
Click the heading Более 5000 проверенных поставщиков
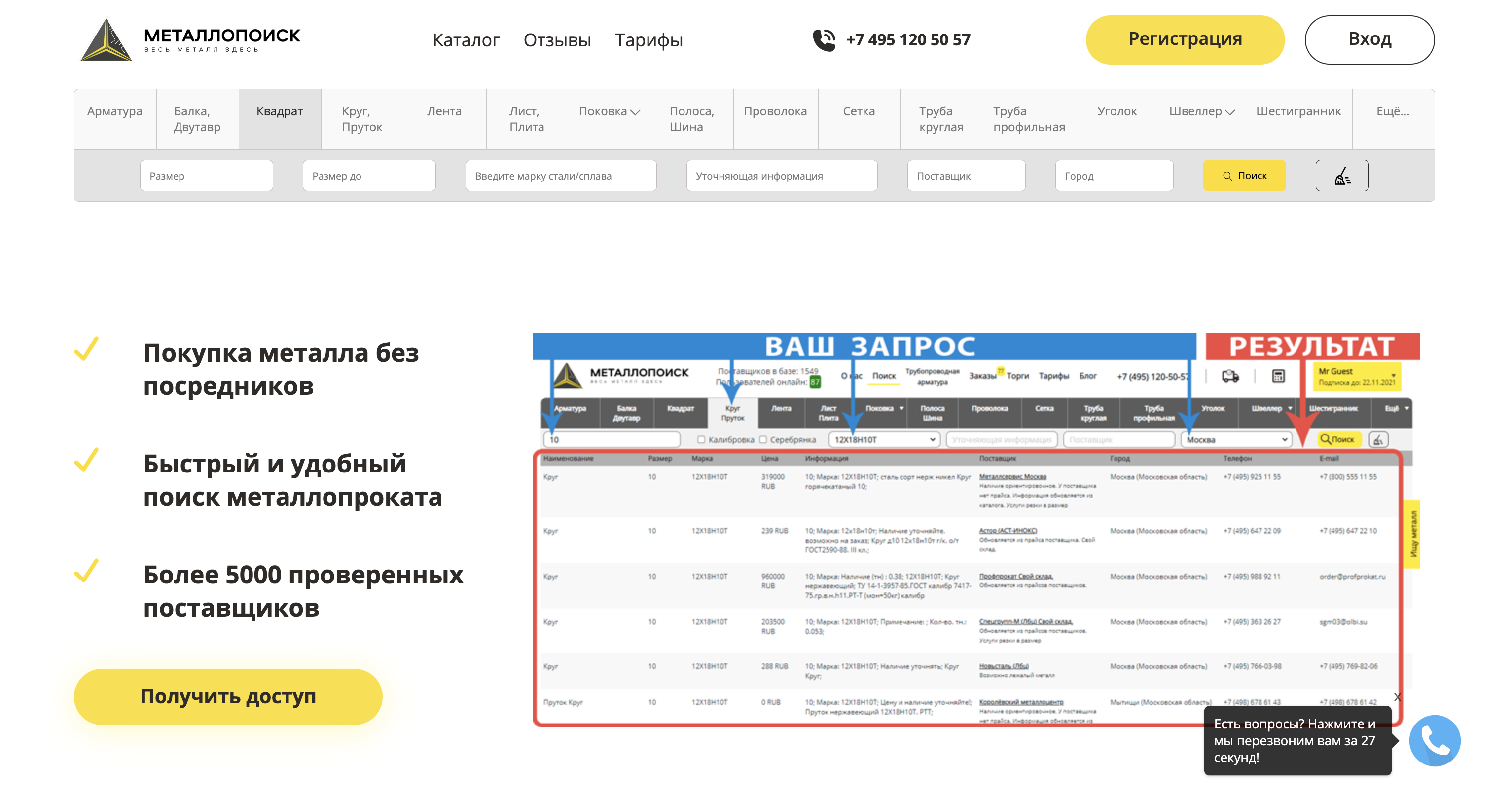303,591
